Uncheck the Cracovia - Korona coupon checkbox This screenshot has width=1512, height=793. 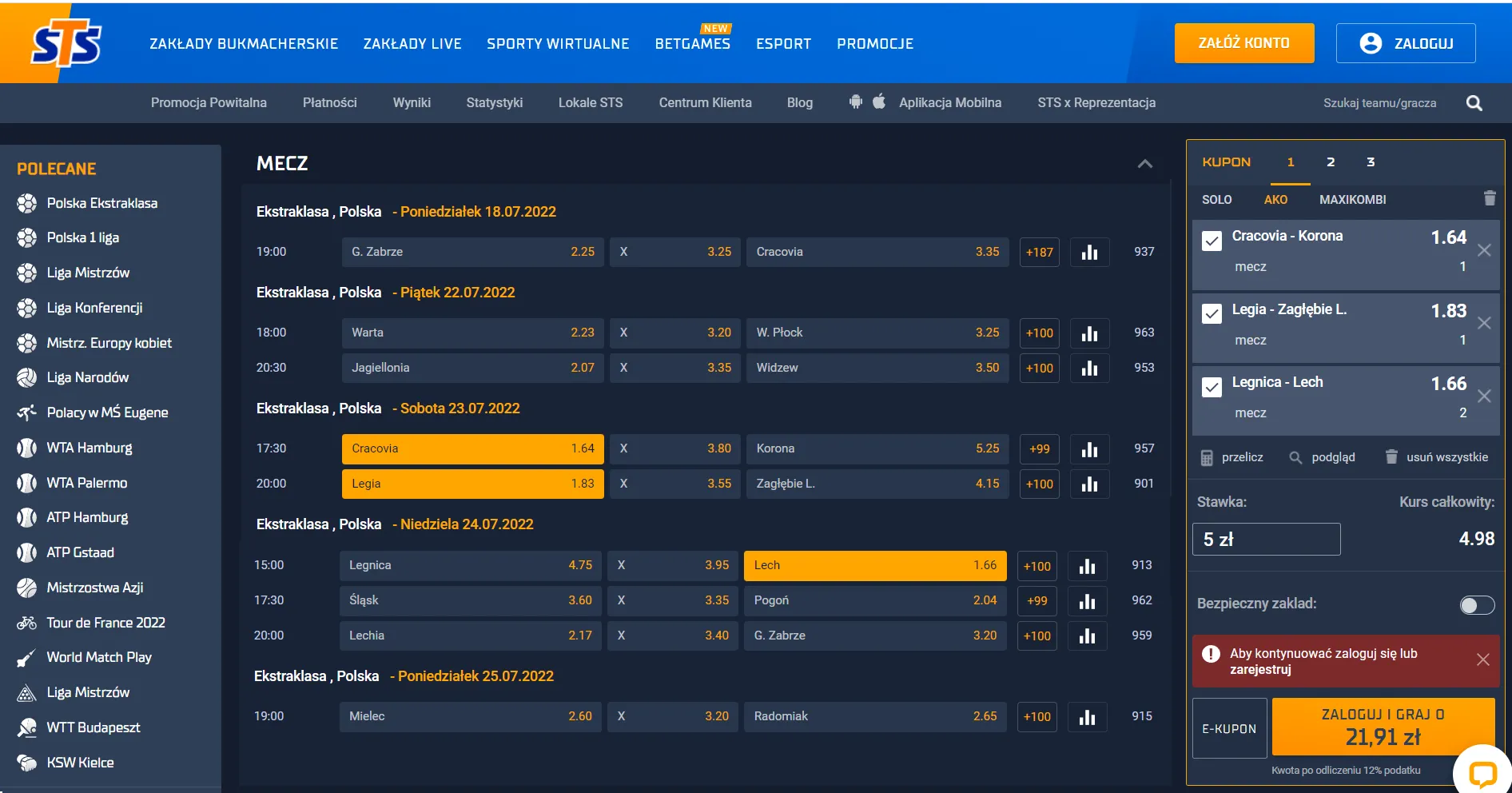pyautogui.click(x=1212, y=241)
